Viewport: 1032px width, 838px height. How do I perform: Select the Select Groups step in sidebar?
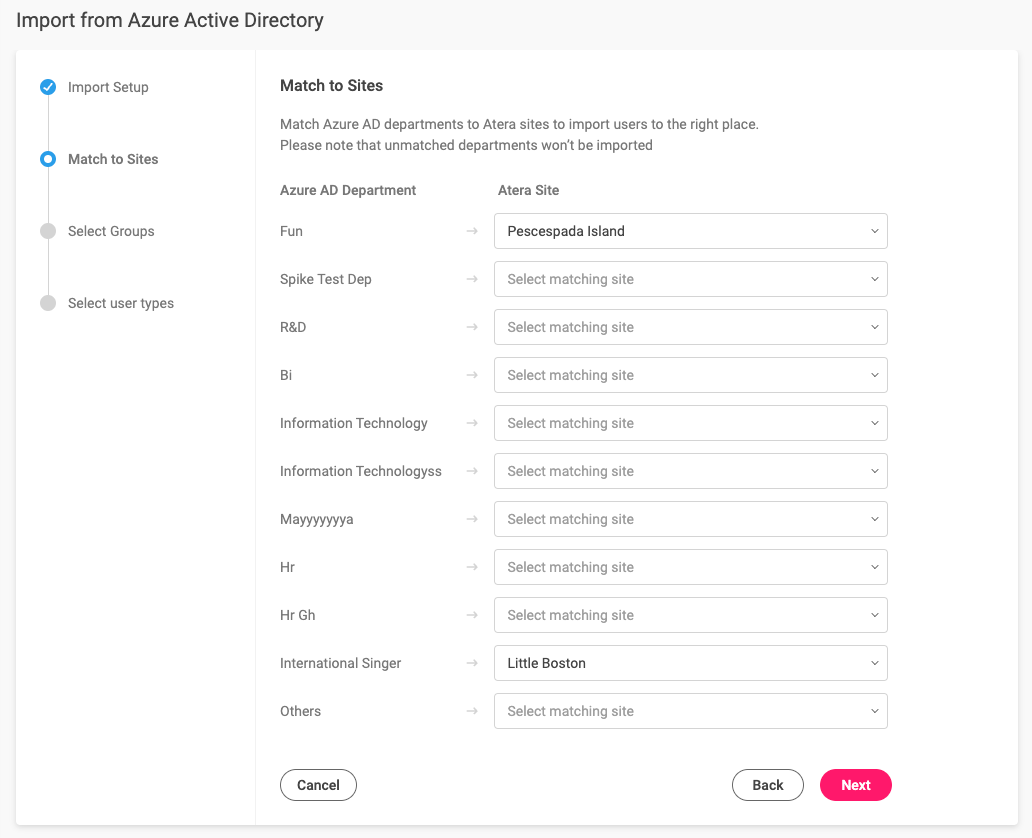tap(110, 231)
